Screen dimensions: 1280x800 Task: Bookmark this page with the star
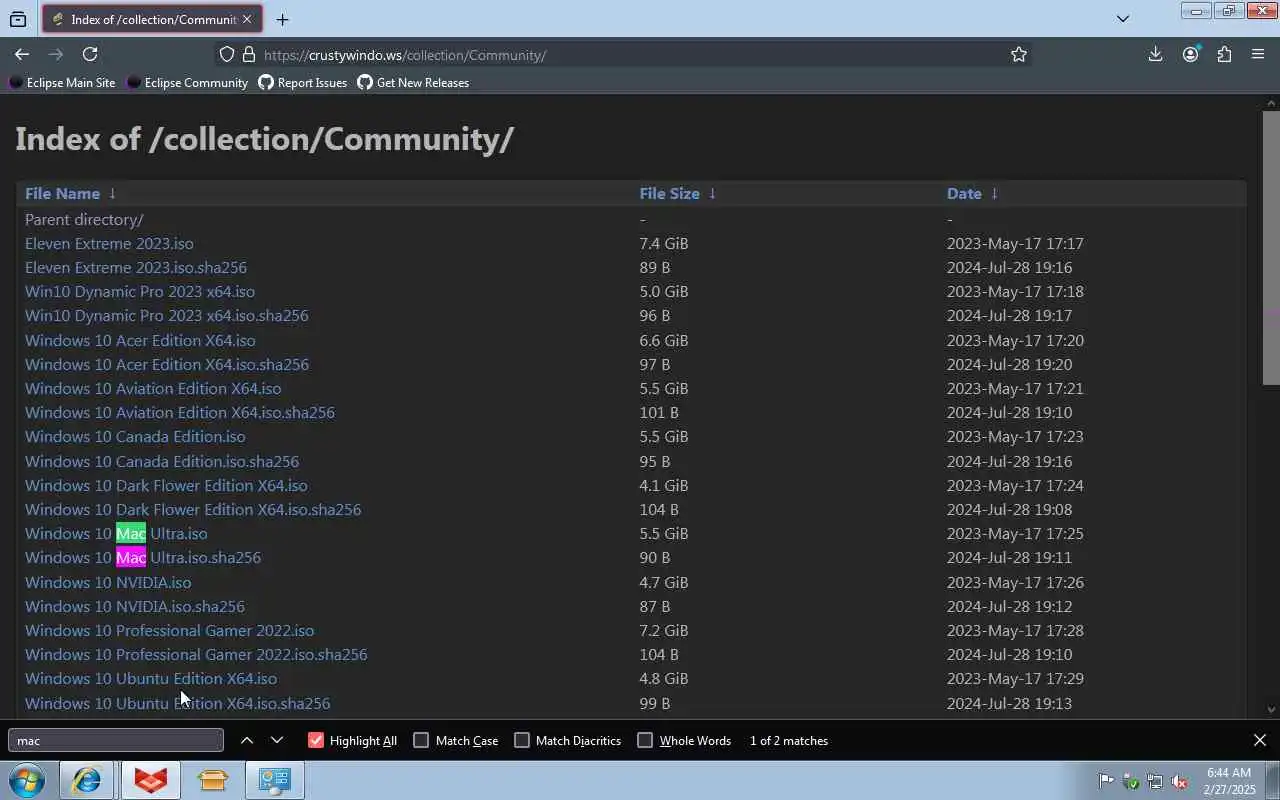1018,55
